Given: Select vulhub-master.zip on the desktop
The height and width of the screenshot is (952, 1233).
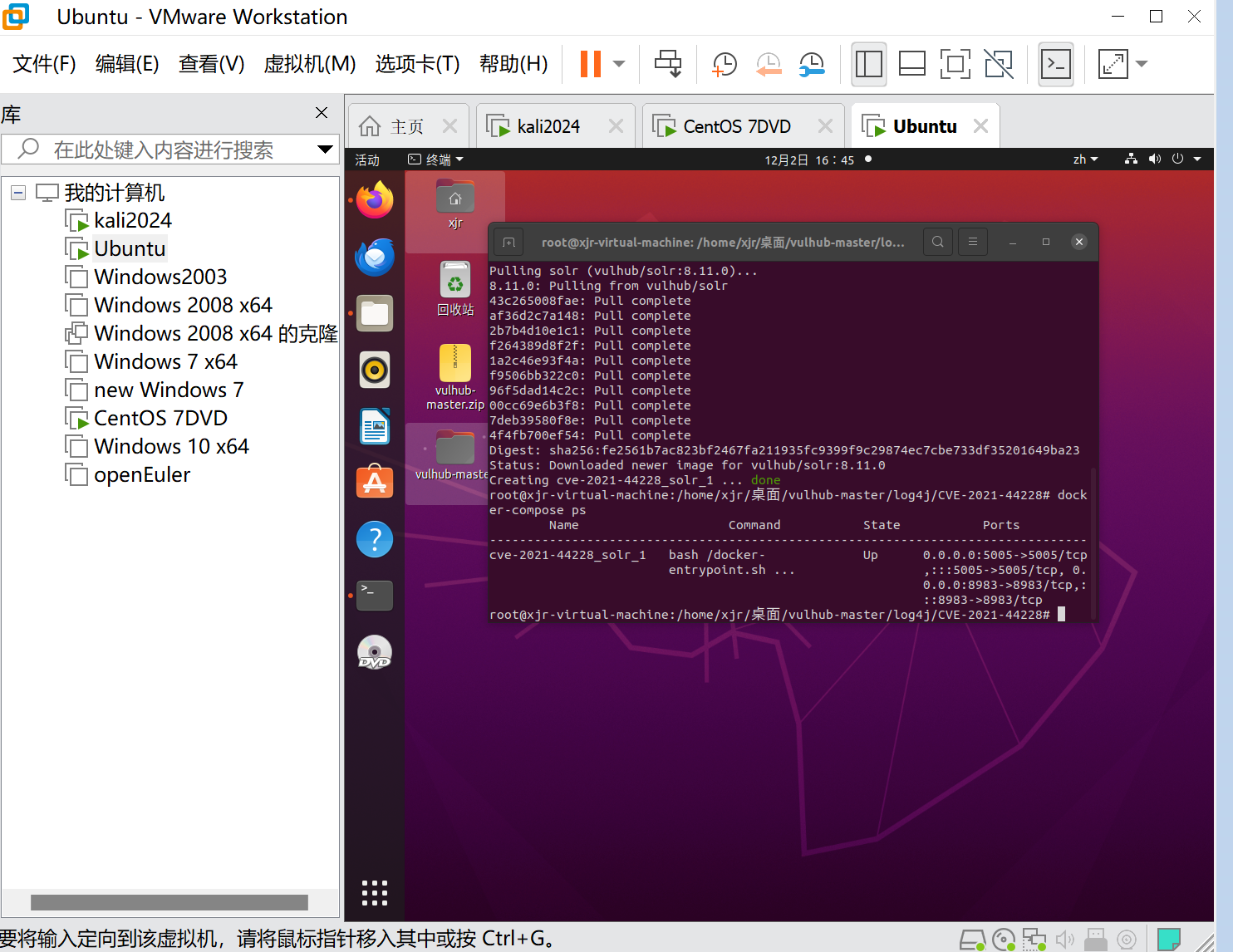Looking at the screenshot, I should (455, 377).
